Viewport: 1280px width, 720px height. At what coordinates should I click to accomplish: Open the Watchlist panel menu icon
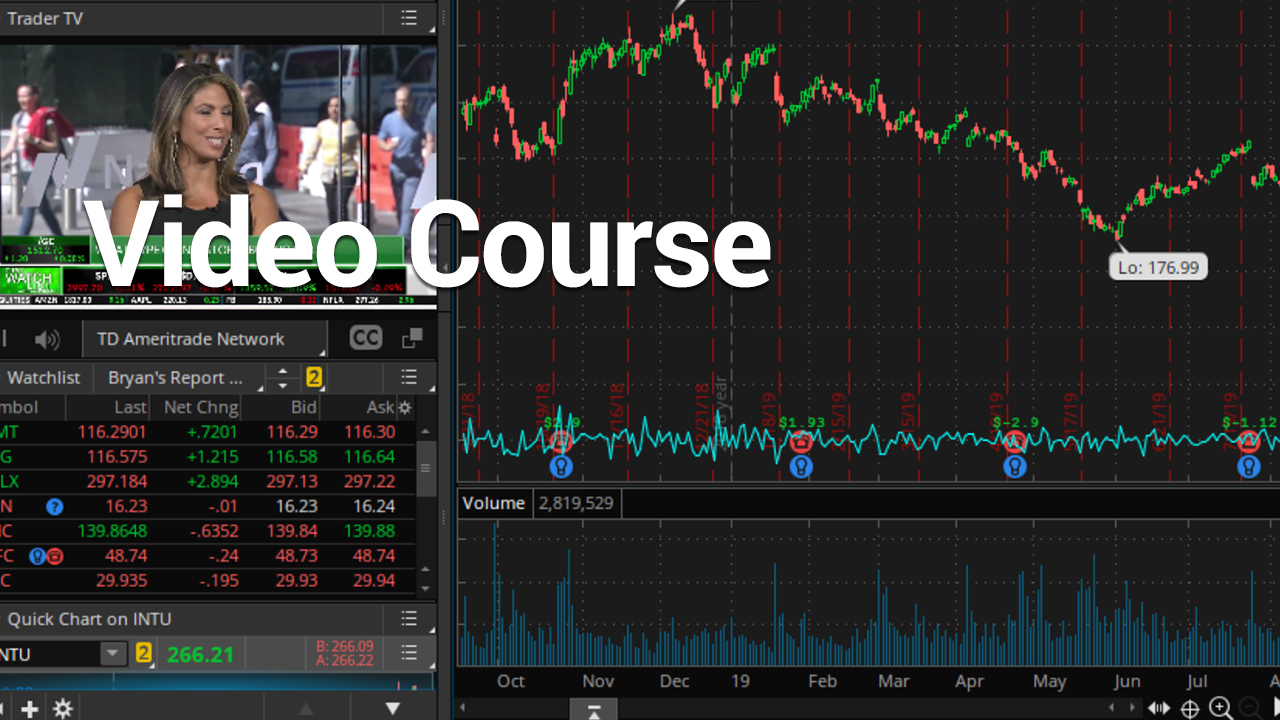[x=409, y=377]
